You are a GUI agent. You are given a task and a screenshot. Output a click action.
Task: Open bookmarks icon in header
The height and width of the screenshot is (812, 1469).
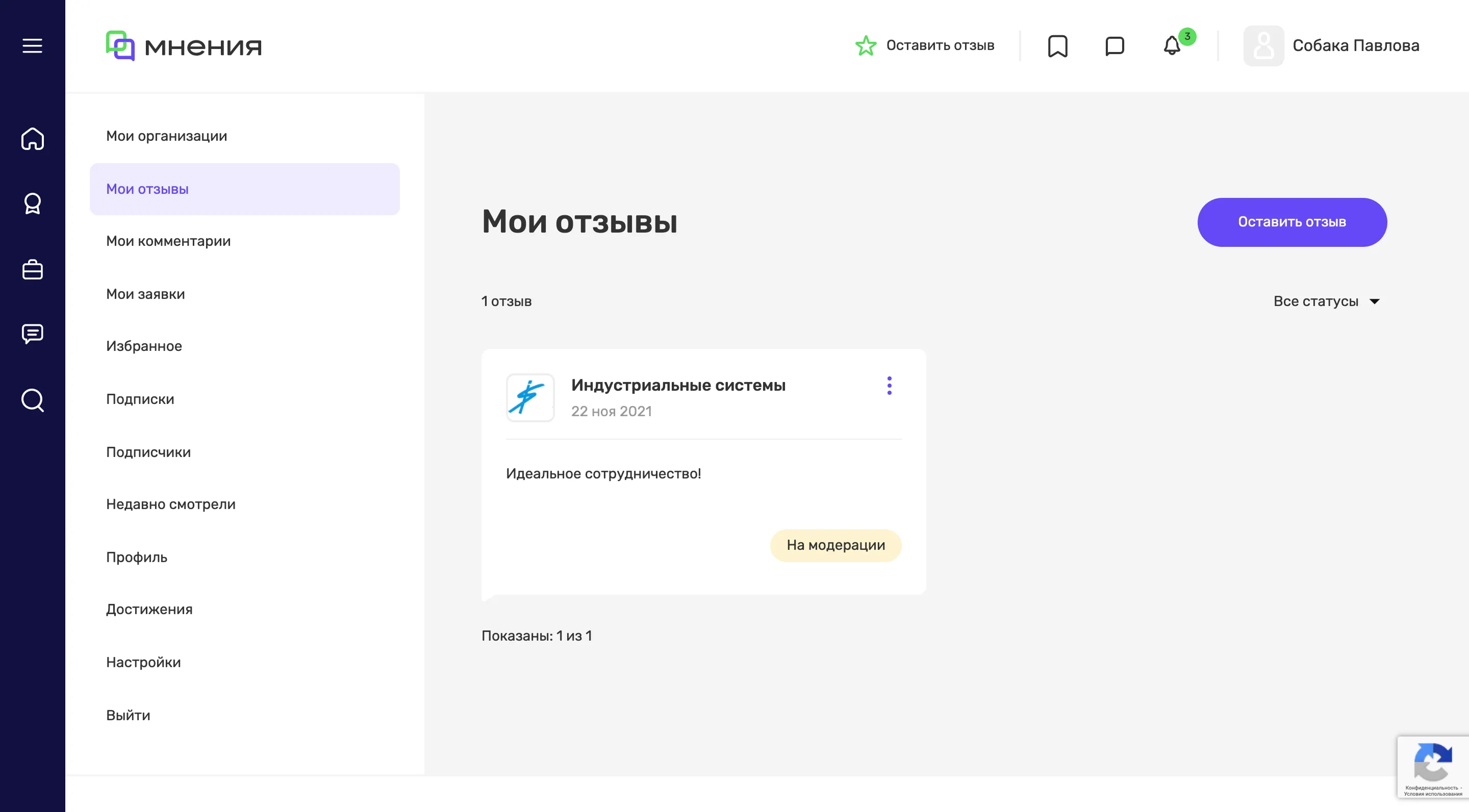[x=1057, y=45]
